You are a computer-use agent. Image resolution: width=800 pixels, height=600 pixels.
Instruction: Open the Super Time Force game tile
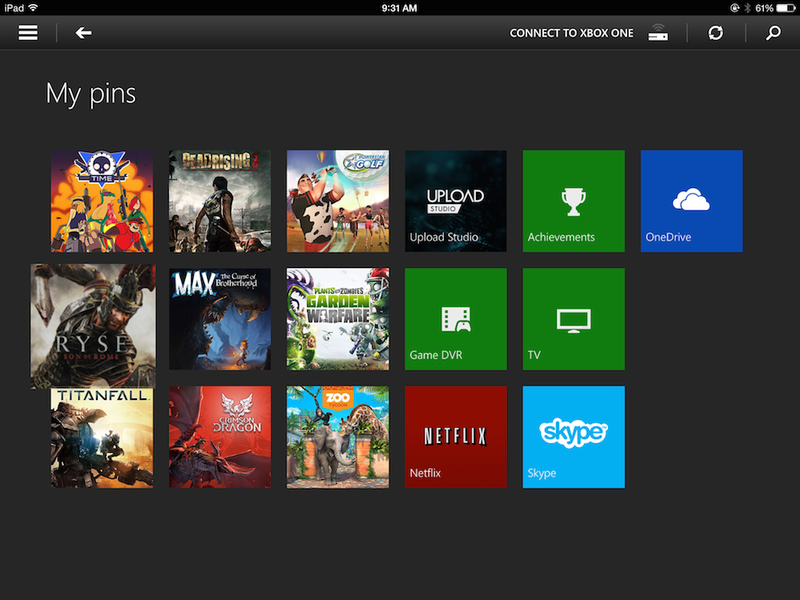click(102, 201)
